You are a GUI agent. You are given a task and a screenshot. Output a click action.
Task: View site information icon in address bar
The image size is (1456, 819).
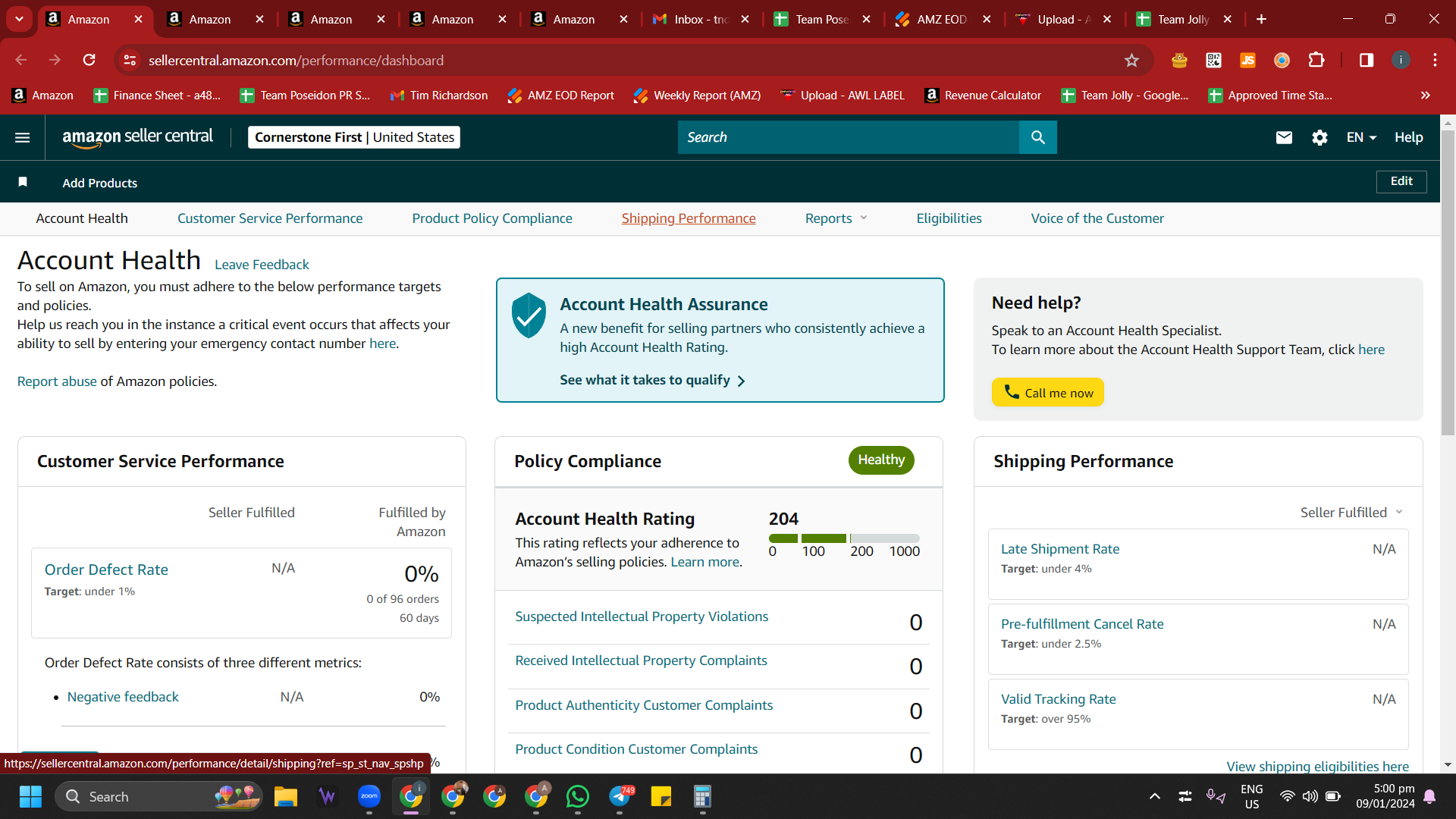(130, 60)
